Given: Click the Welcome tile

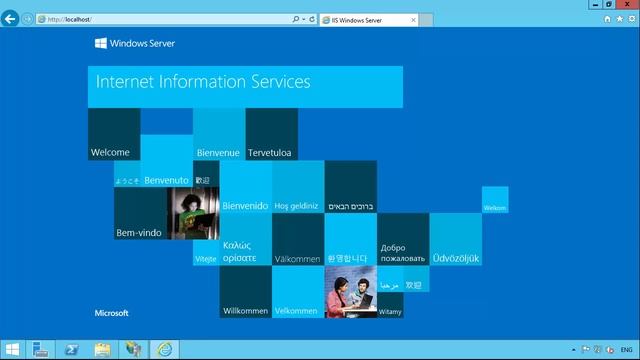Looking at the screenshot, I should (114, 134).
